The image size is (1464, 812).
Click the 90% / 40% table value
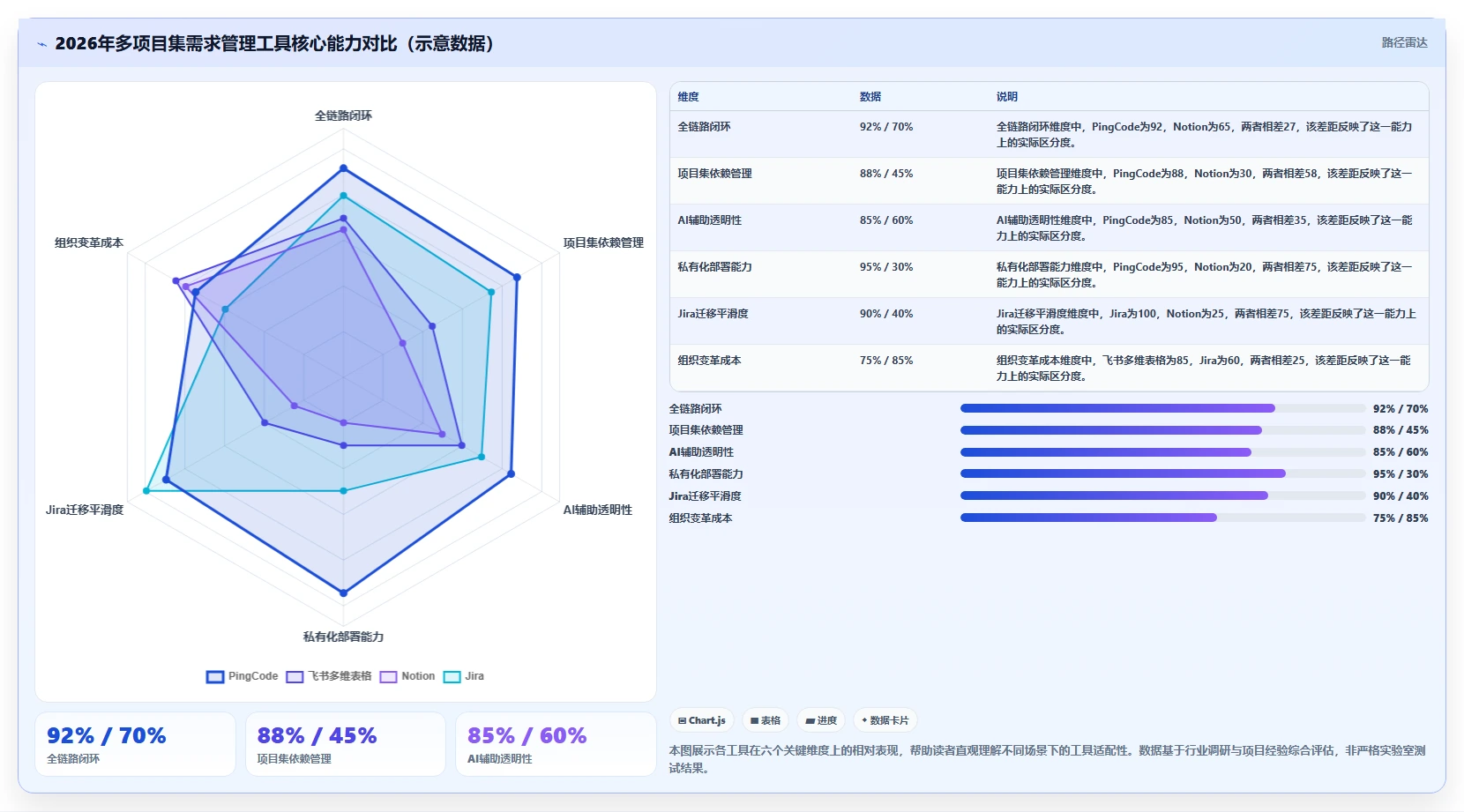886,314
